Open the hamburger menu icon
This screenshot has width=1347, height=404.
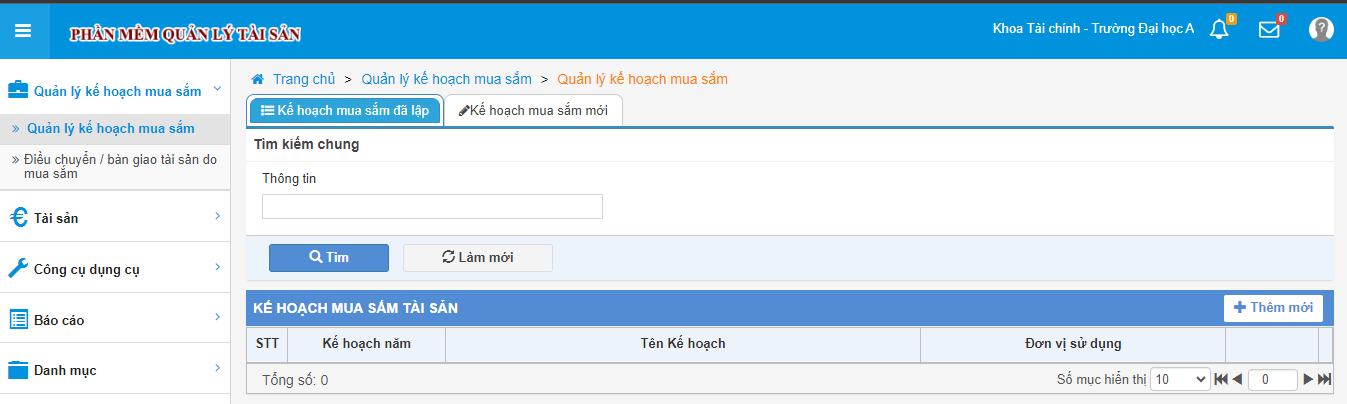23,31
